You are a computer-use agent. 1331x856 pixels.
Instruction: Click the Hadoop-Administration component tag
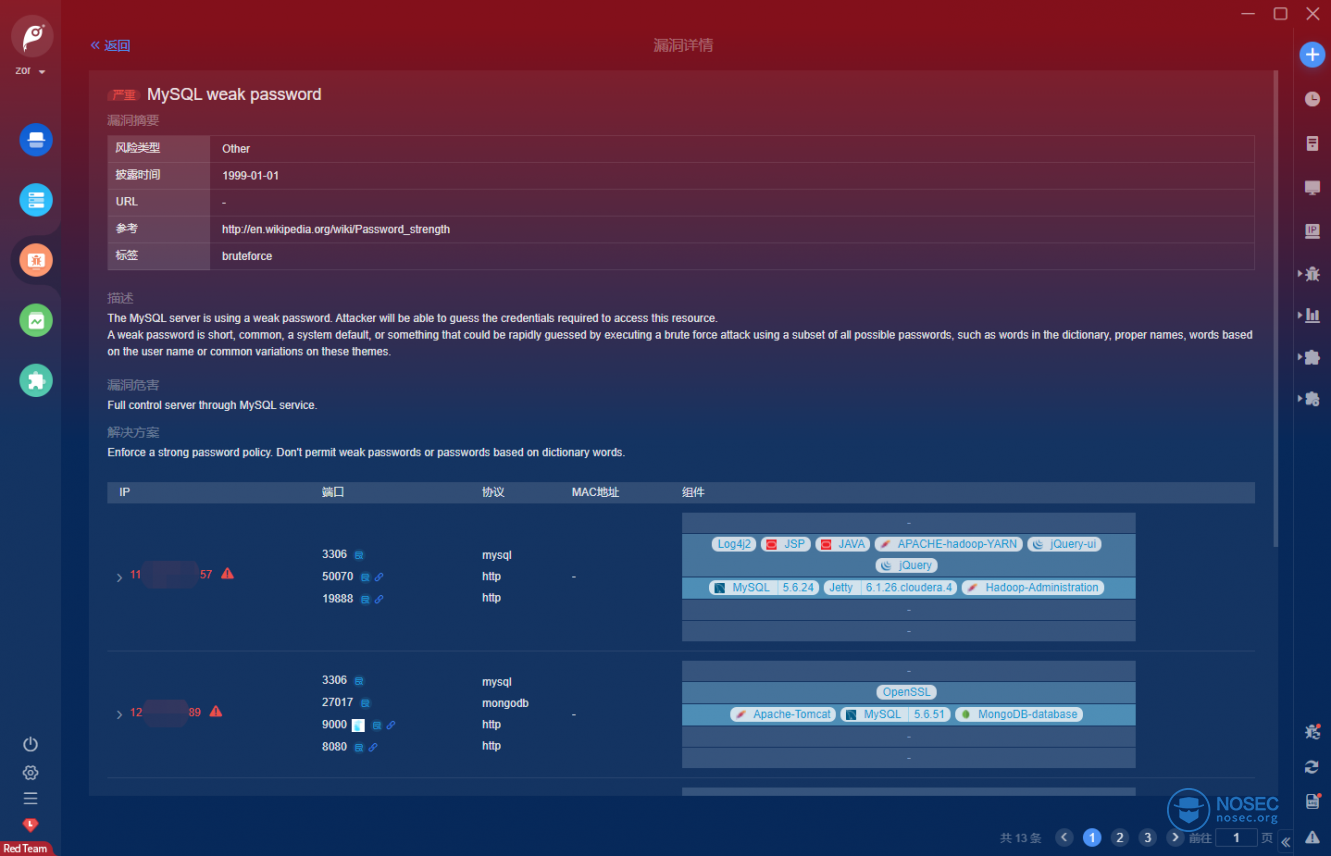[x=1033, y=588]
